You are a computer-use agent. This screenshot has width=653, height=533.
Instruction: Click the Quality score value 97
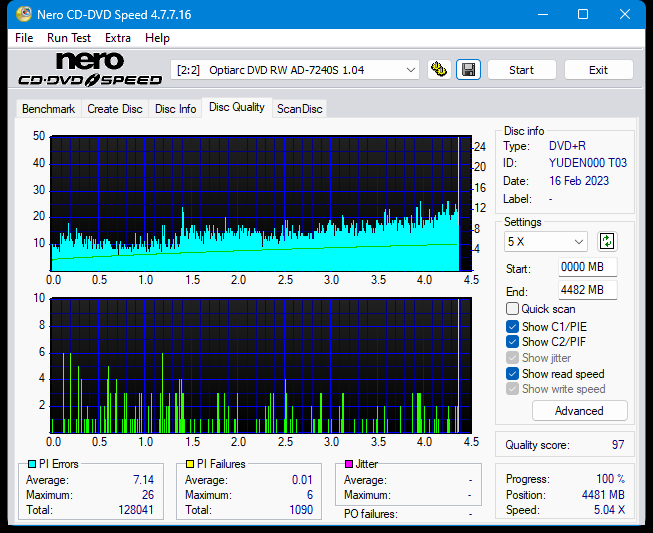618,445
